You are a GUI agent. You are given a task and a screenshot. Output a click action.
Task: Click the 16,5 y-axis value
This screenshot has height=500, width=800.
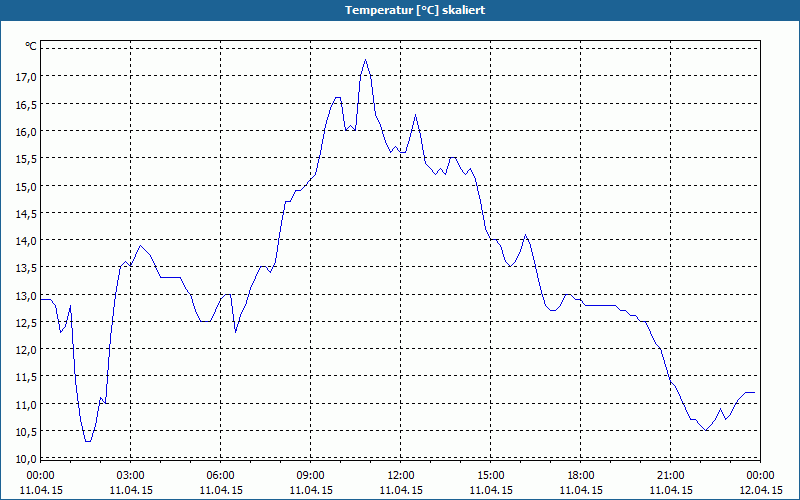27,105
